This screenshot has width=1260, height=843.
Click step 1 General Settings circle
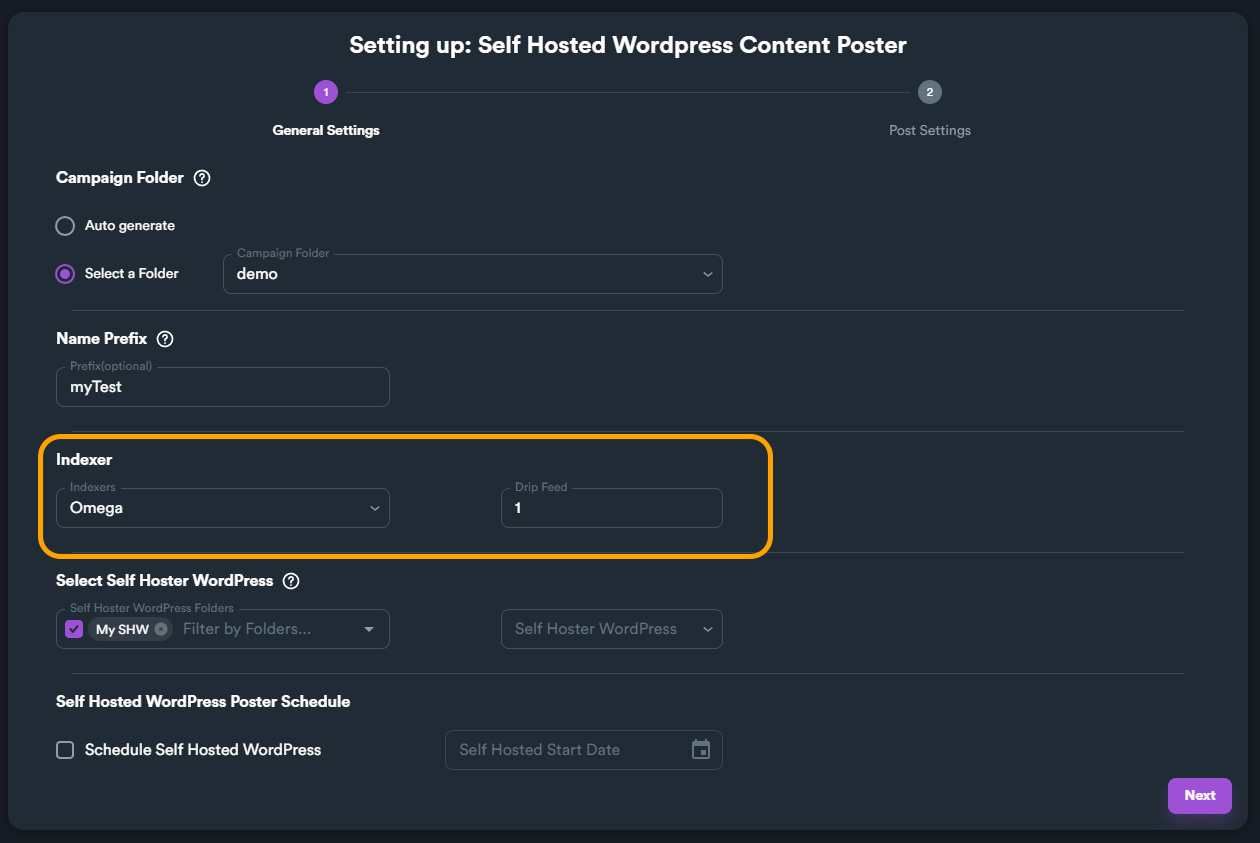[326, 93]
